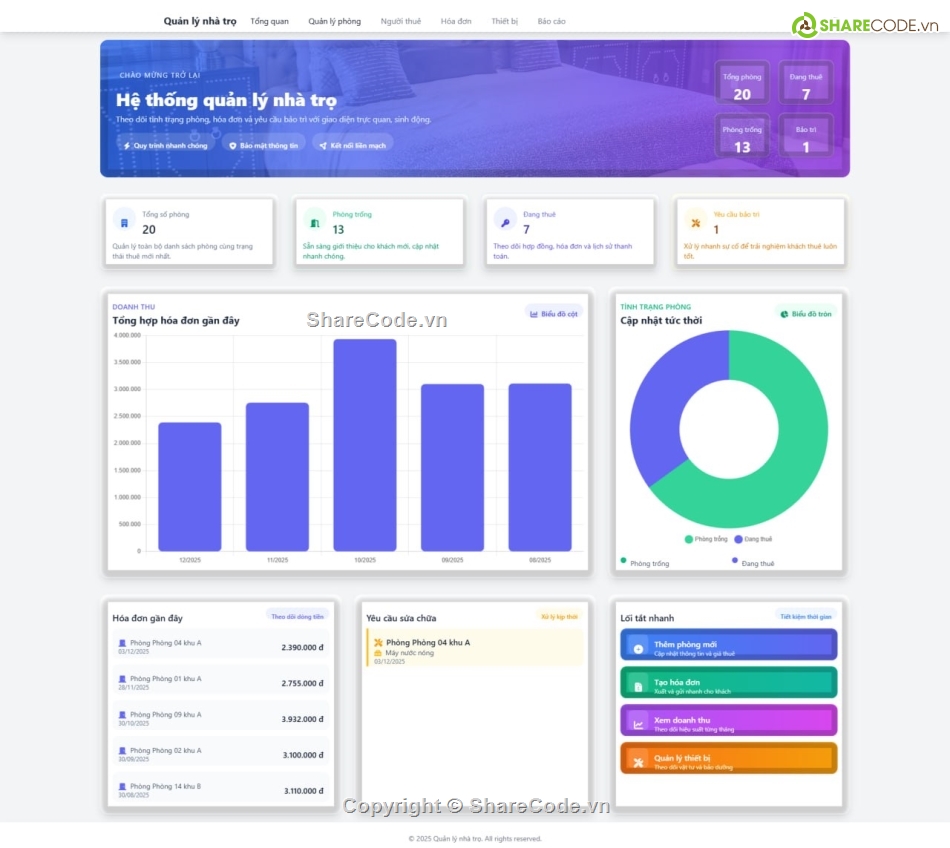
Task: Click the shield icon on "Bảo mật thông tin"
Action: (x=232, y=144)
